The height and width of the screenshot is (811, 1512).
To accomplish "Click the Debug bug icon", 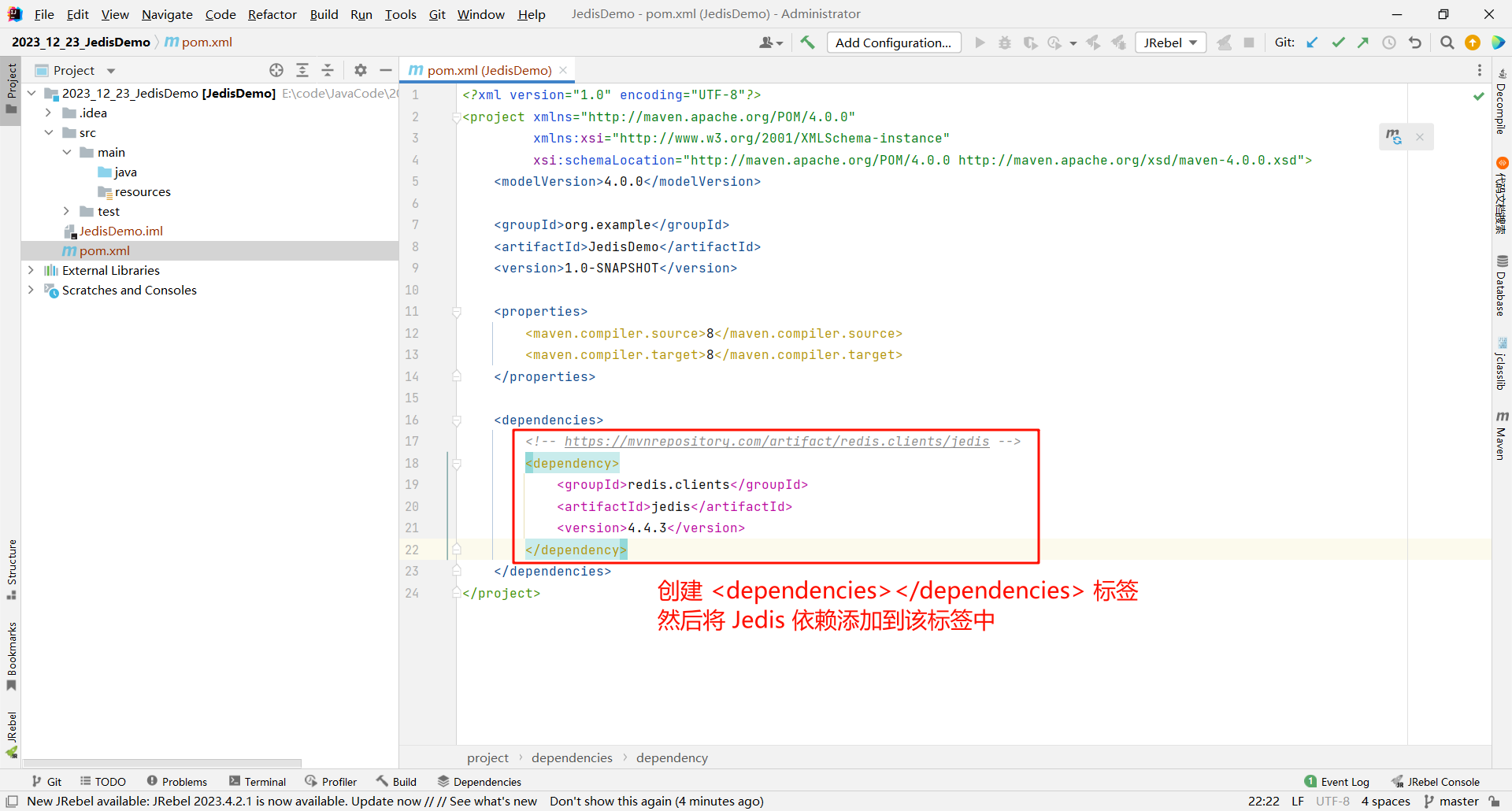I will tap(1005, 43).
